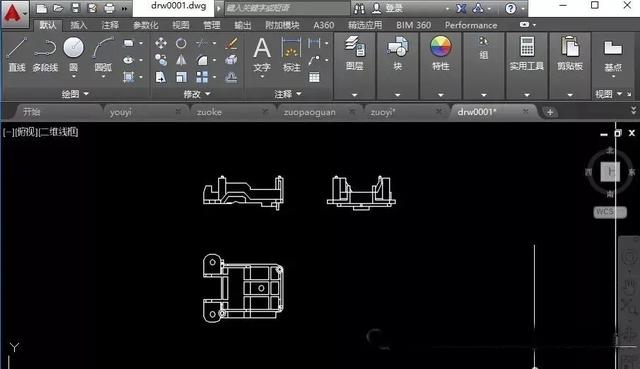This screenshot has height=369, width=640.
Task: Open the Utilities (实用工具) panel
Action: coord(527,53)
